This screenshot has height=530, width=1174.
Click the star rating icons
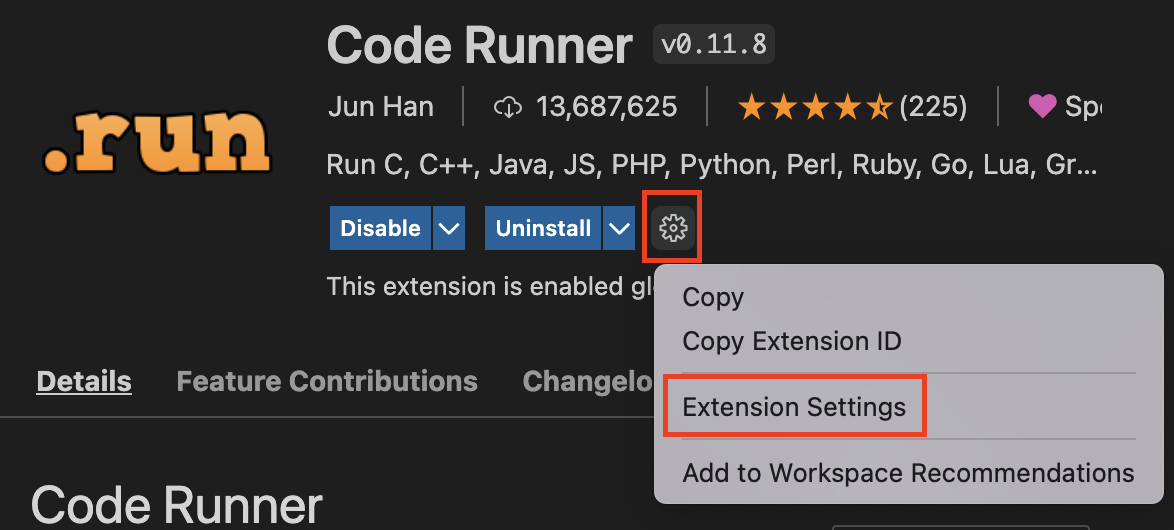point(815,108)
